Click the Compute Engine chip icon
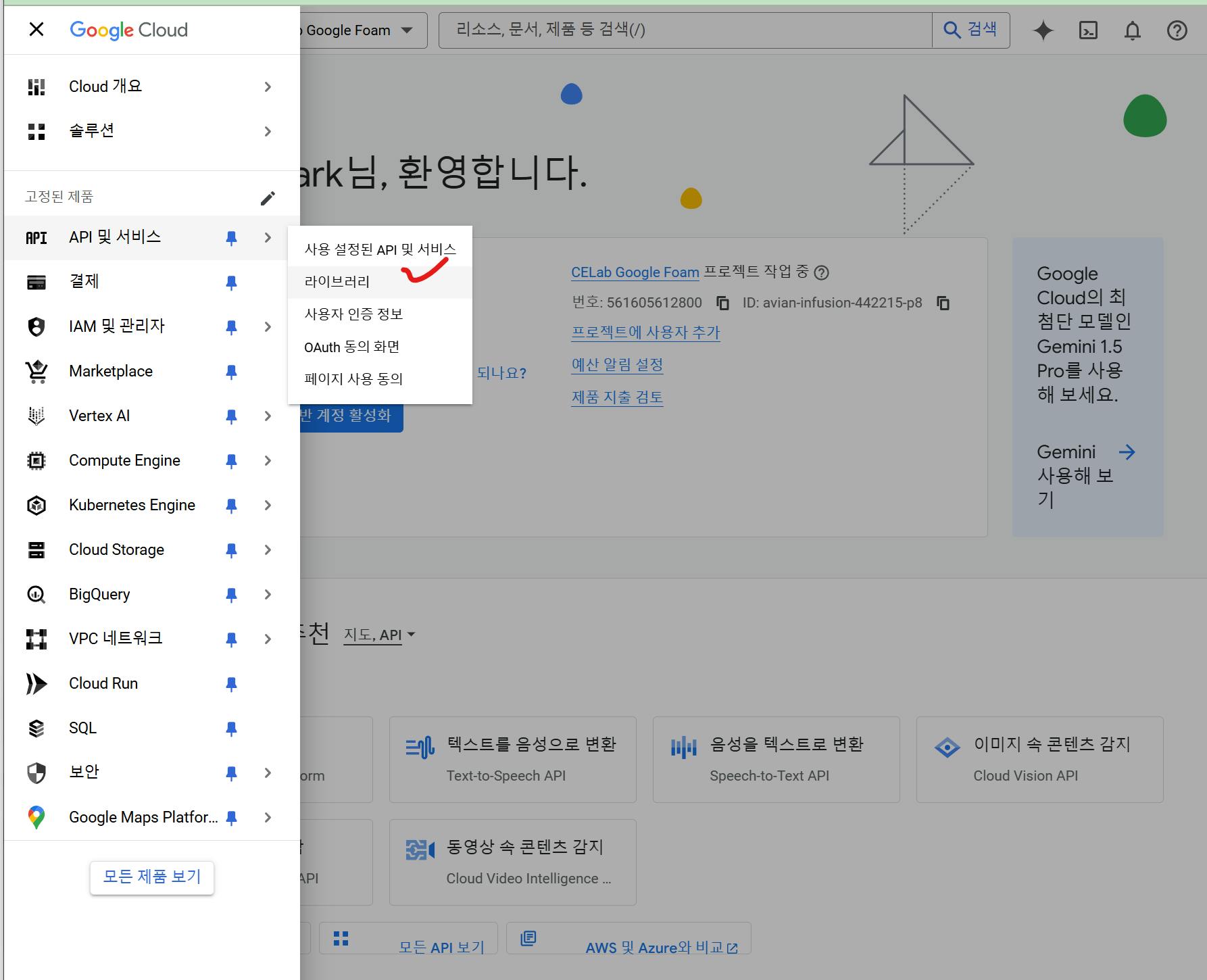The image size is (1207, 980). [x=36, y=460]
